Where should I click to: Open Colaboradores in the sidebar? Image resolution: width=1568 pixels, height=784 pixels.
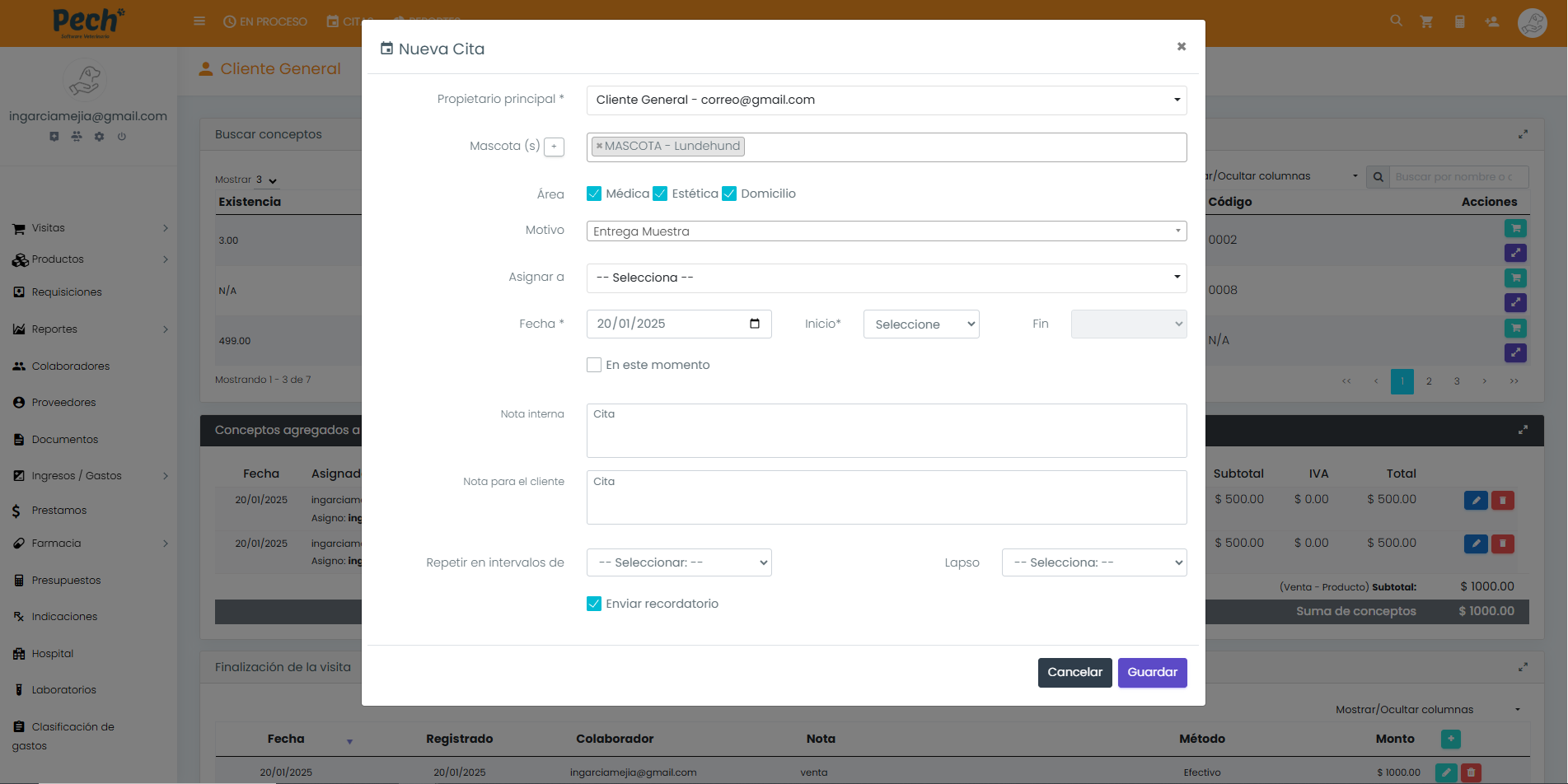70,366
